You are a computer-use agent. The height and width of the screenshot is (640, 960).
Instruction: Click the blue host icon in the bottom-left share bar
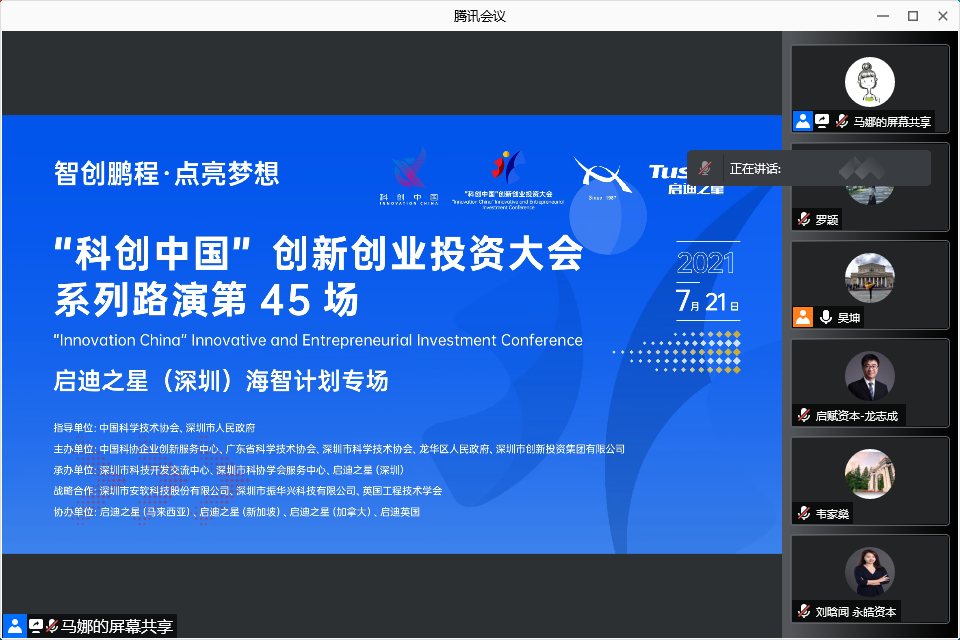[x=15, y=626]
